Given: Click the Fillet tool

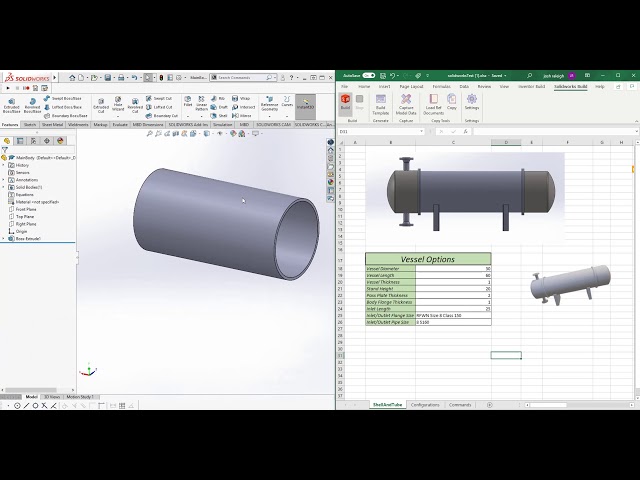Looking at the screenshot, I should point(188,102).
